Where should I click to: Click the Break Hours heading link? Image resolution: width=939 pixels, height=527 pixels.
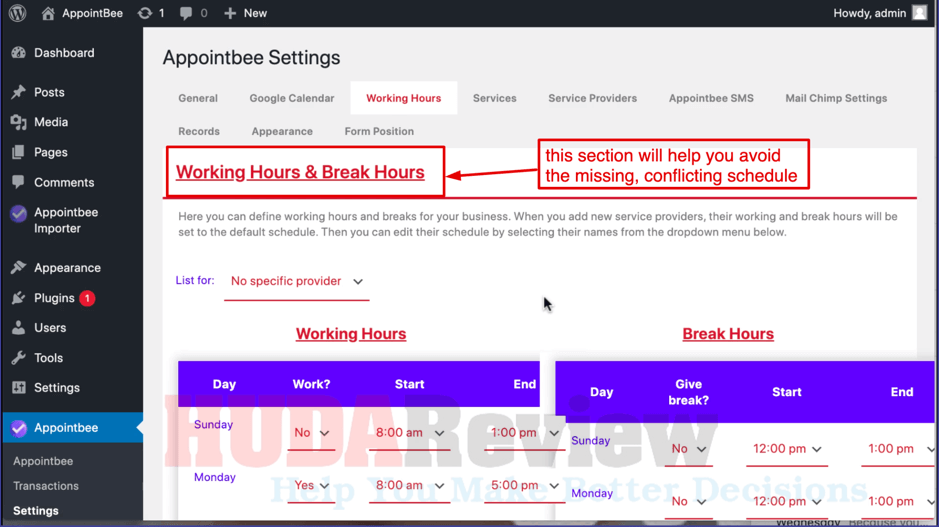(x=728, y=334)
